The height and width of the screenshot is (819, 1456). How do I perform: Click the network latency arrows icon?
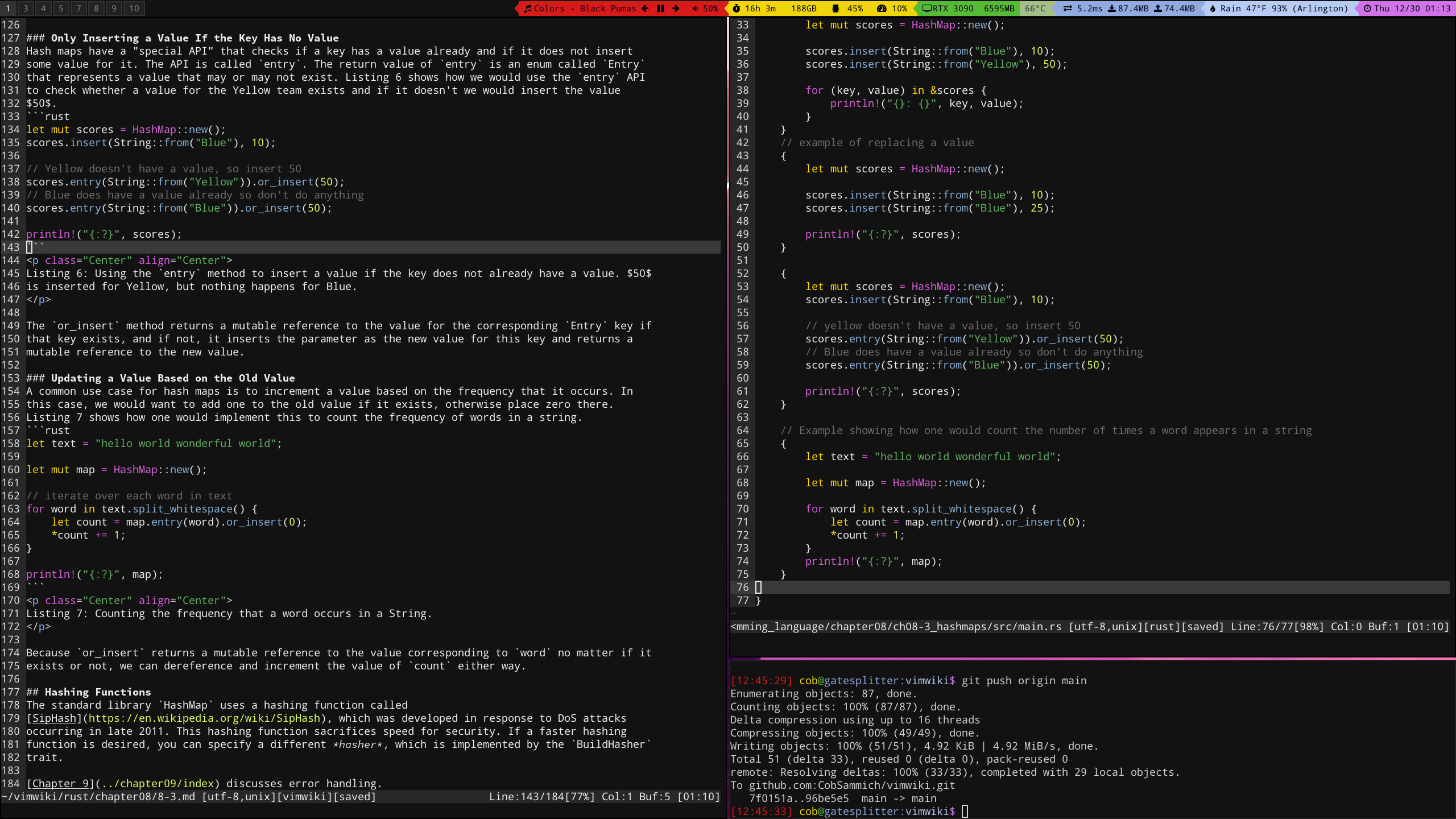tap(1068, 8)
